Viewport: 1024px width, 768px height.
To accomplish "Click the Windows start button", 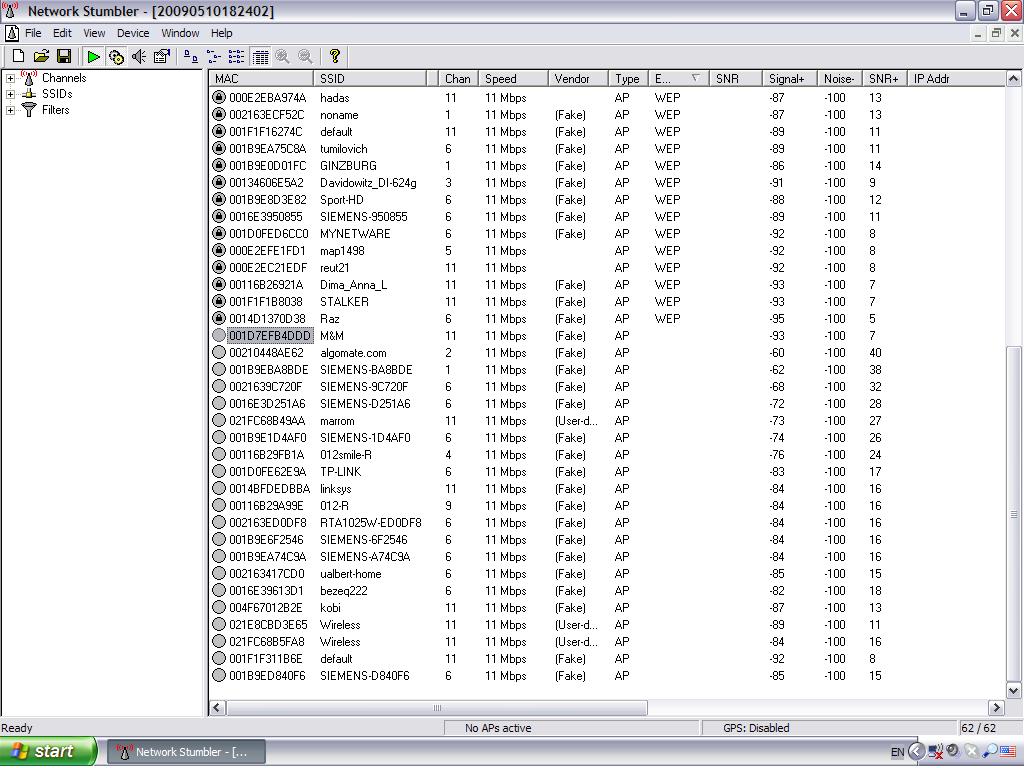I will (x=48, y=752).
